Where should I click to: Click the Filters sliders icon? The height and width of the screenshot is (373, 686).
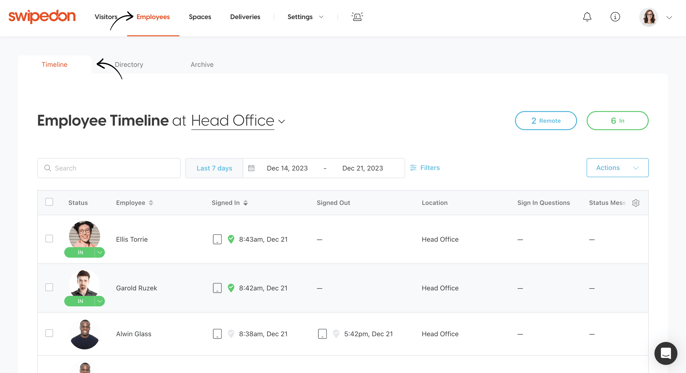point(413,168)
